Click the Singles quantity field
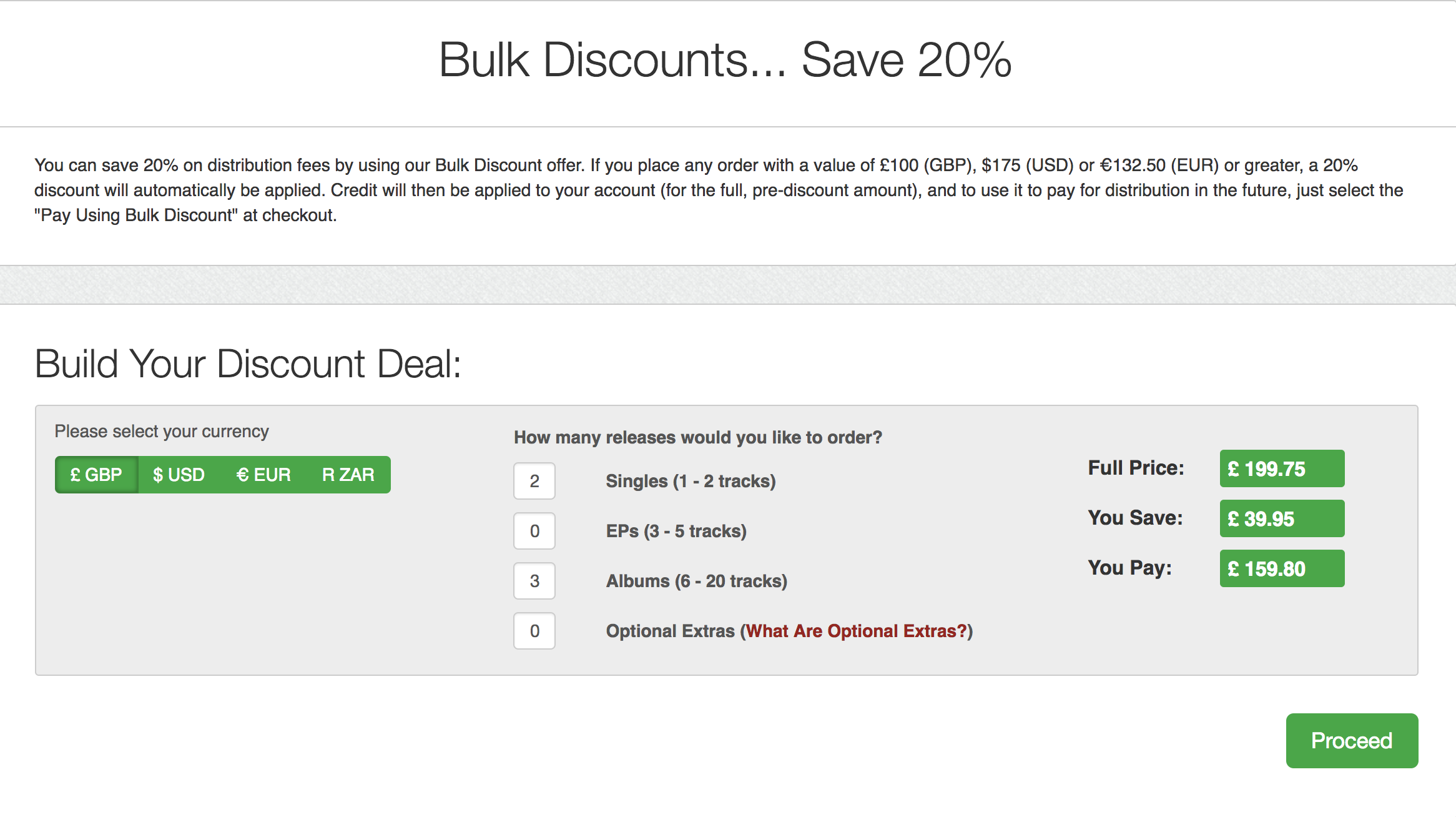 [x=534, y=481]
